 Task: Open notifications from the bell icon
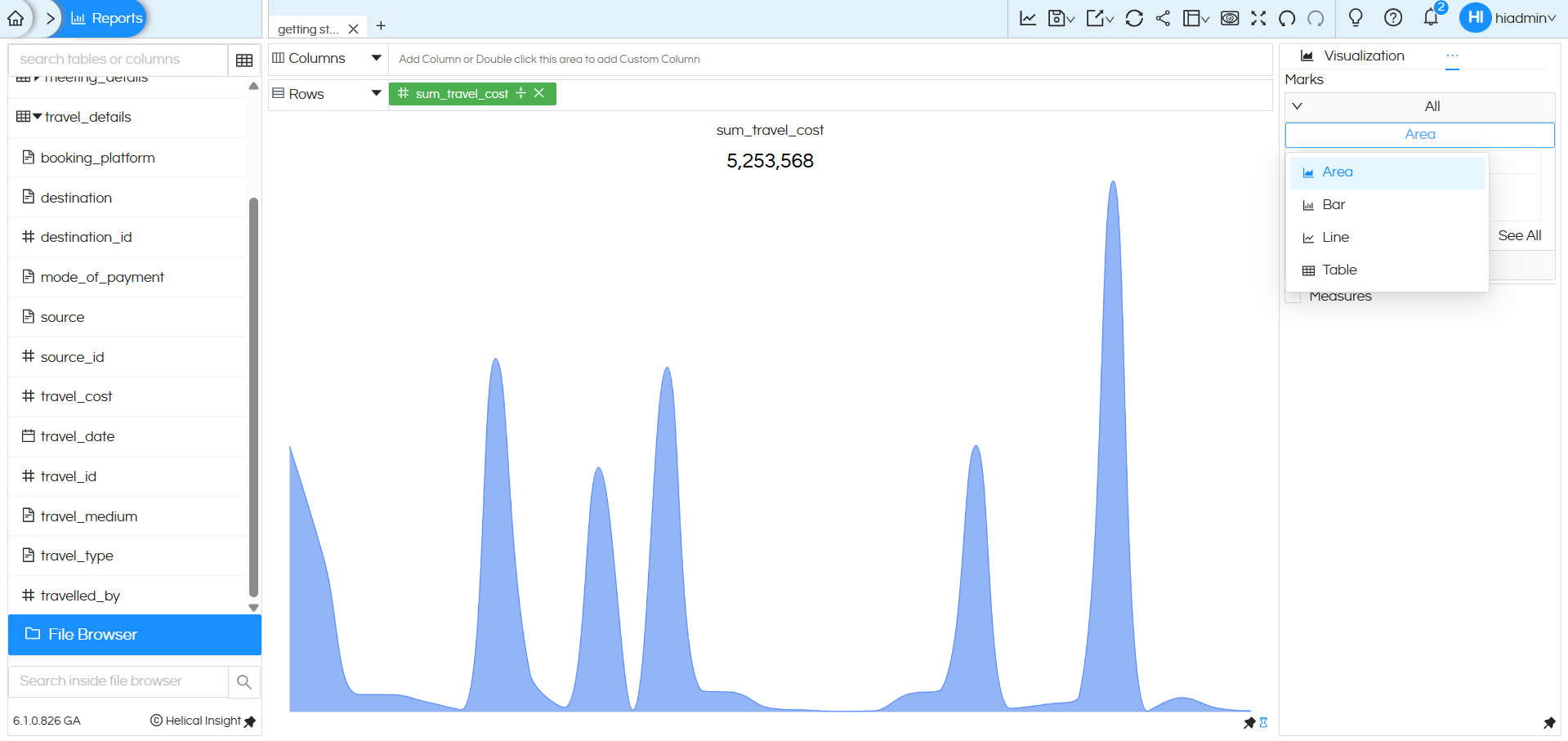(1430, 17)
